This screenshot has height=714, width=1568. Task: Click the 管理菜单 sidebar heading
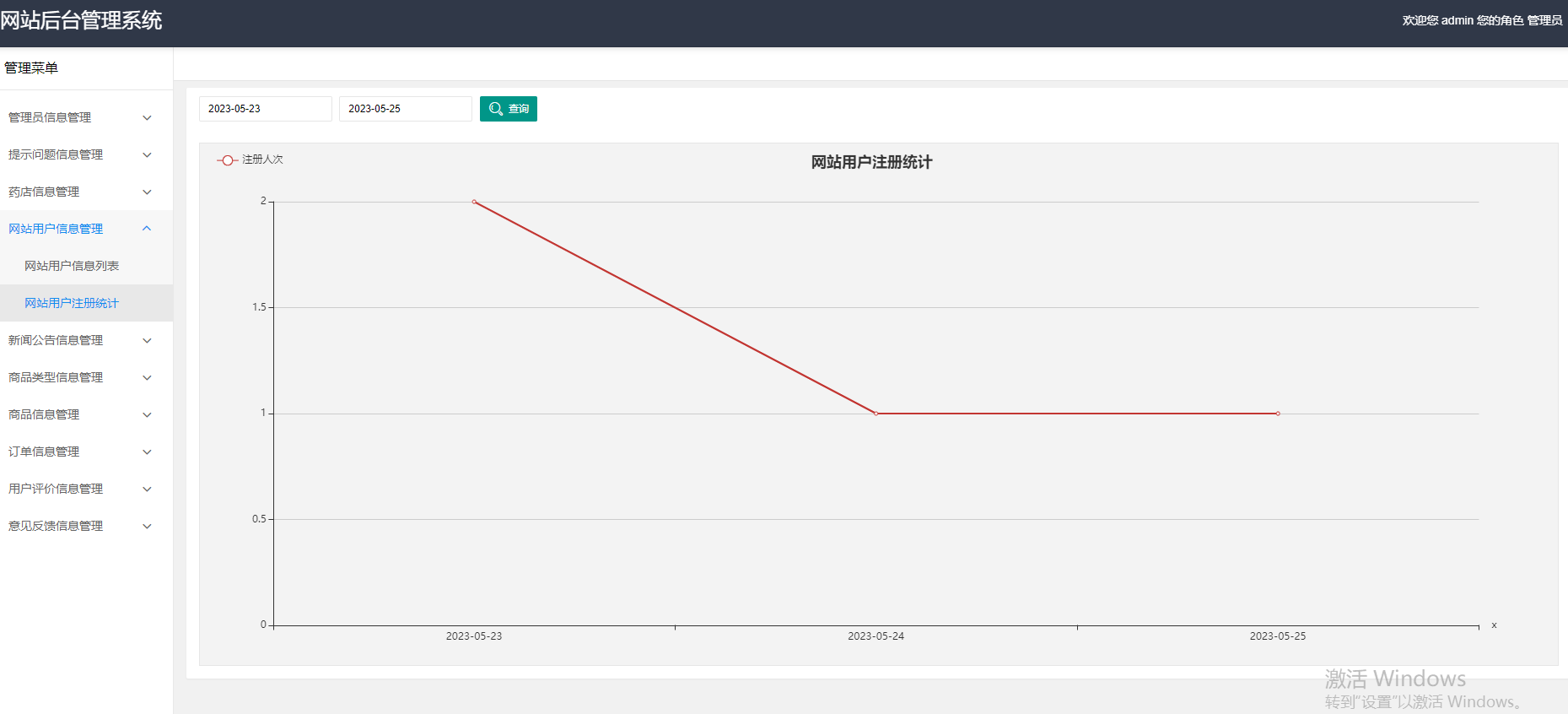pos(31,68)
